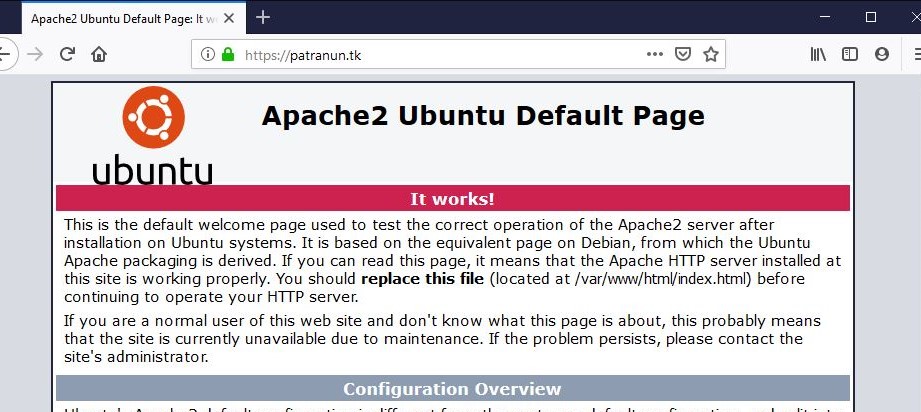Minimize the Firefox window

825,17
